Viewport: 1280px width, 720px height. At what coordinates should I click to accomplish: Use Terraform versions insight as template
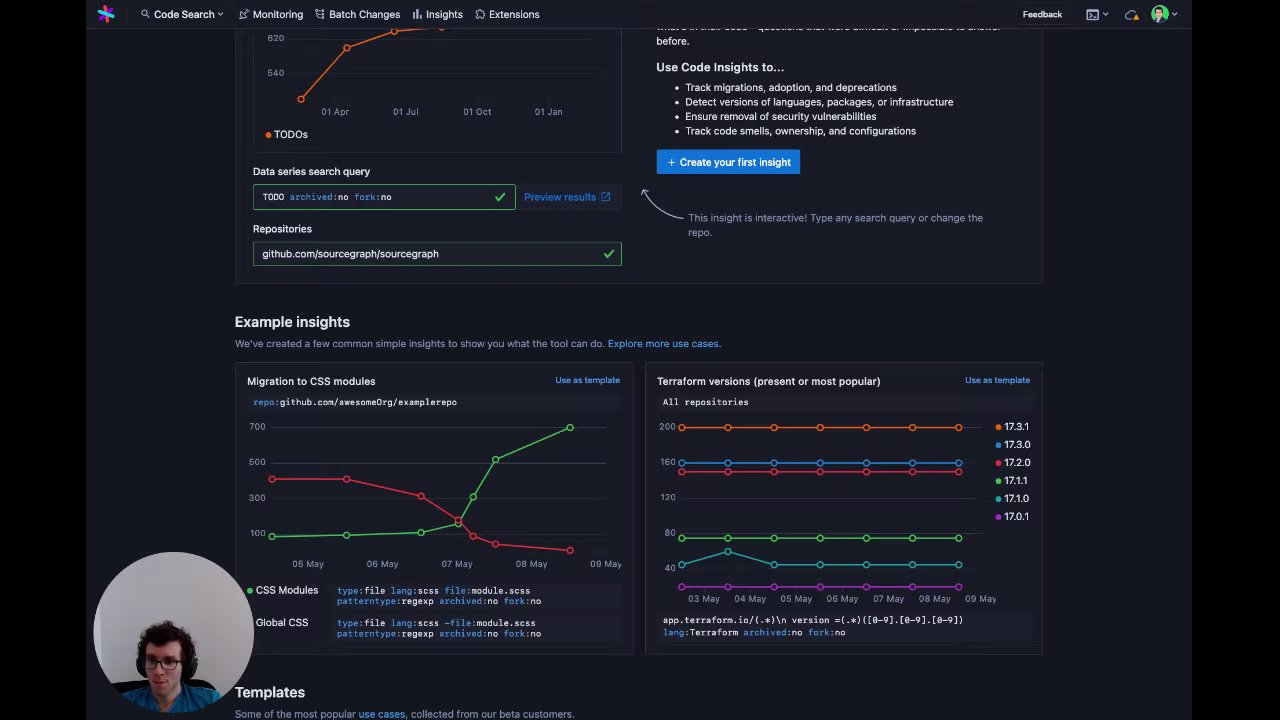click(997, 380)
